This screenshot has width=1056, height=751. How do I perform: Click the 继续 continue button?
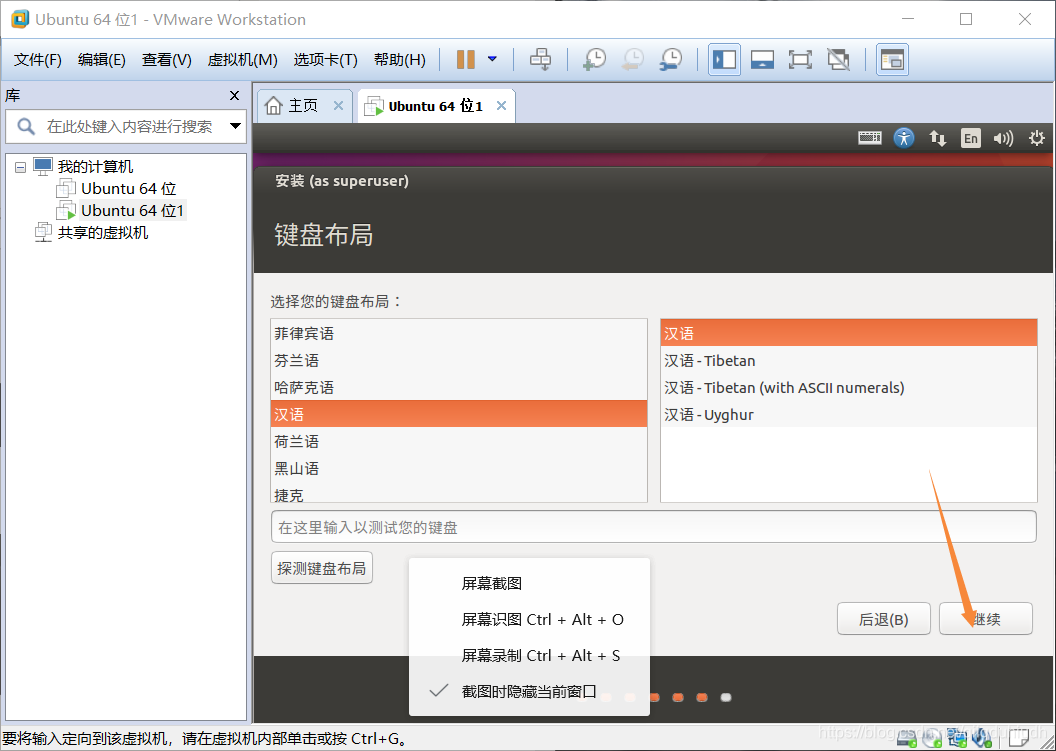986,619
